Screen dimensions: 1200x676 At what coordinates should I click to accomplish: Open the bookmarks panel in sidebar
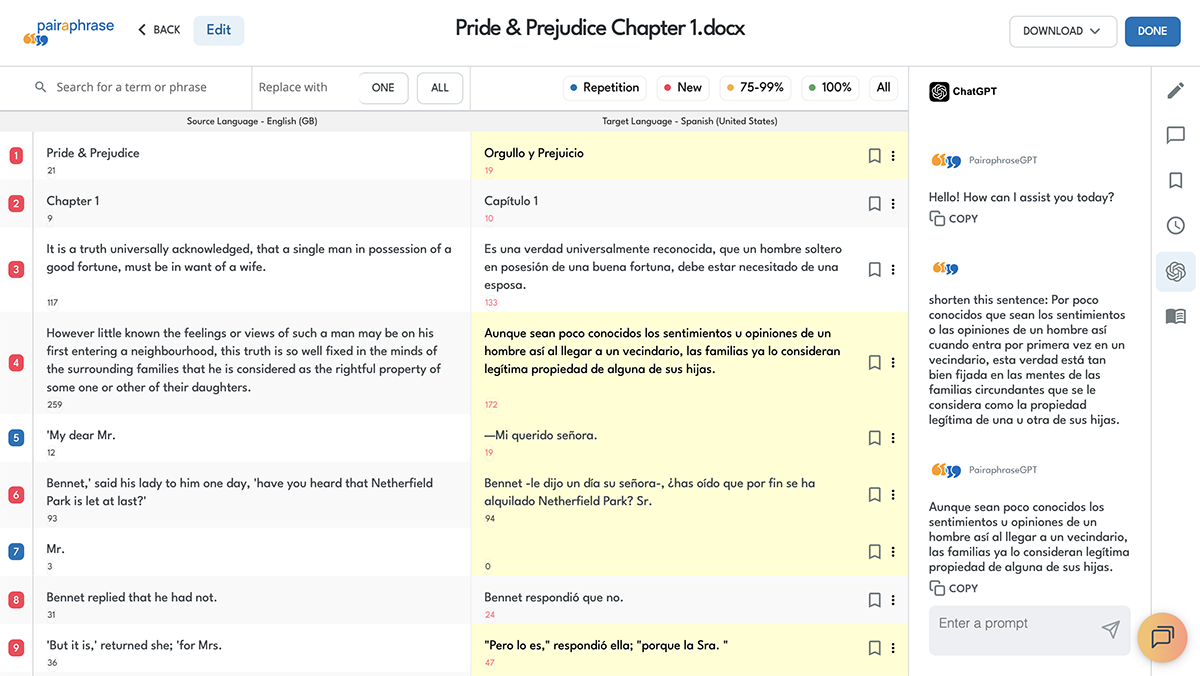click(x=1176, y=181)
